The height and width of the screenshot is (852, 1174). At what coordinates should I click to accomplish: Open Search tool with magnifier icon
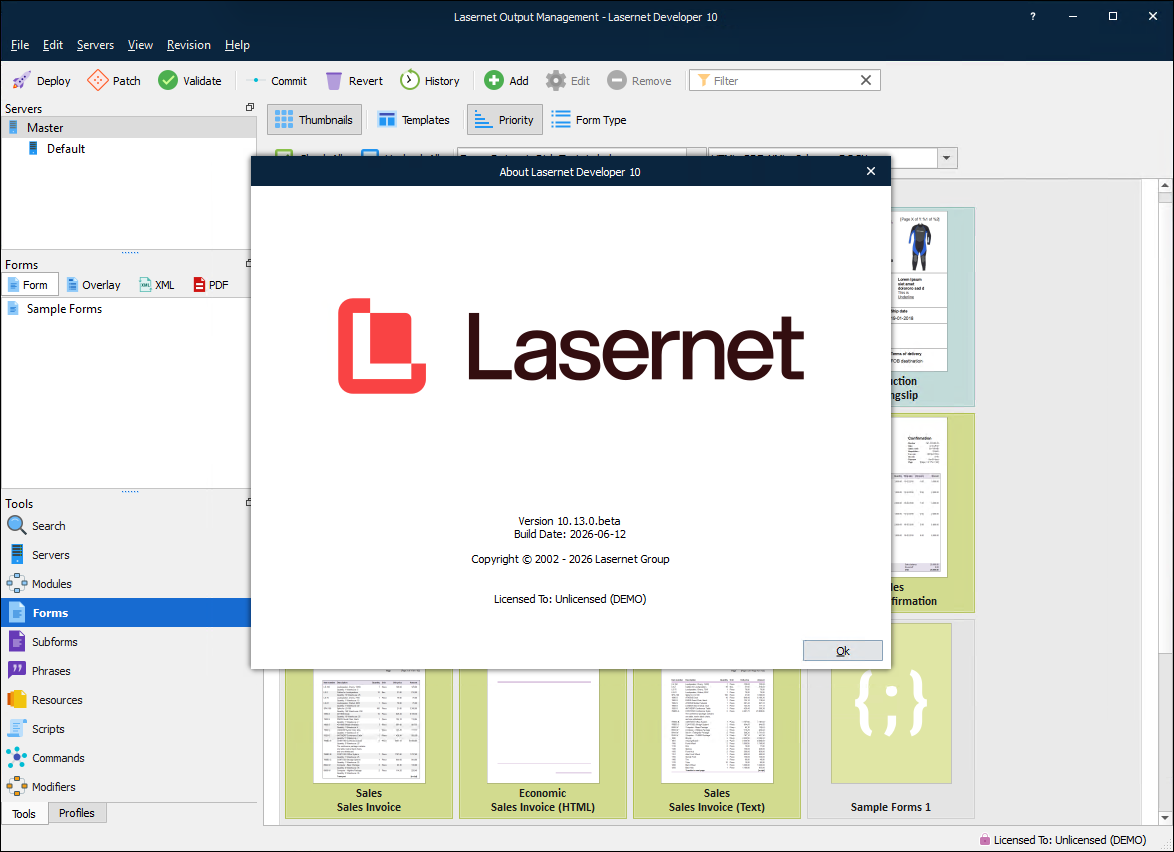16,526
